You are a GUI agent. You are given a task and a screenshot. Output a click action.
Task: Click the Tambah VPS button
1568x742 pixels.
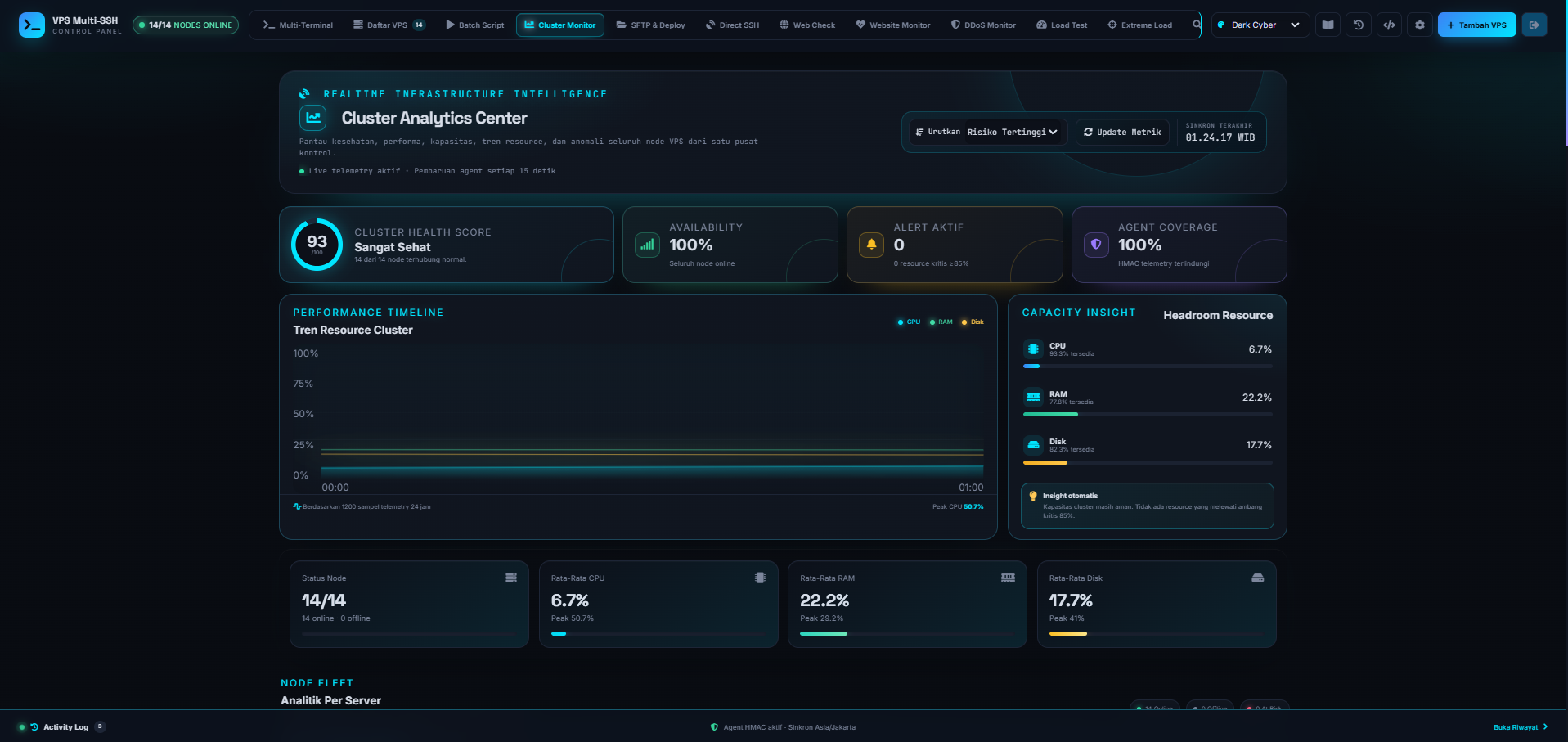point(1477,25)
